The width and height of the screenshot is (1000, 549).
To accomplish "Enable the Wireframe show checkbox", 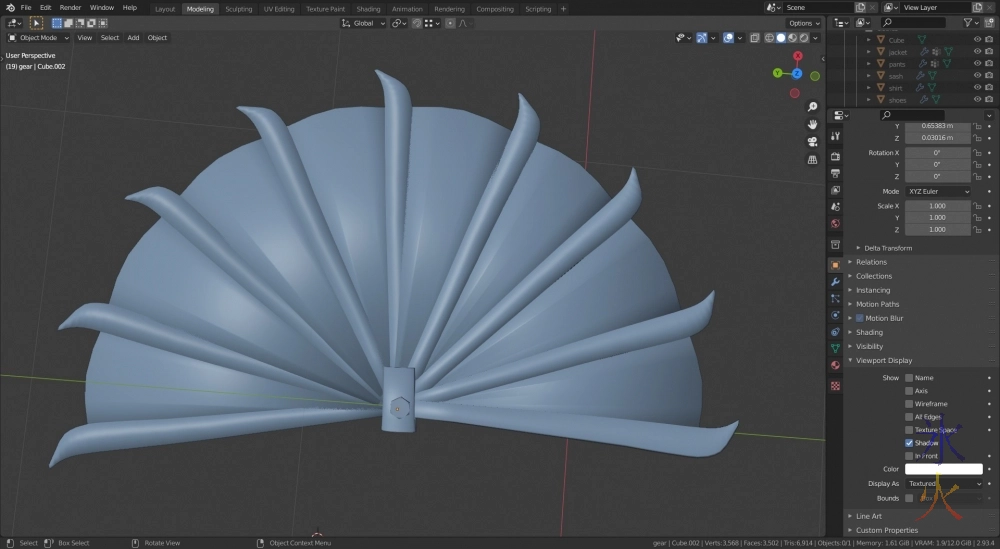I will click(x=909, y=404).
